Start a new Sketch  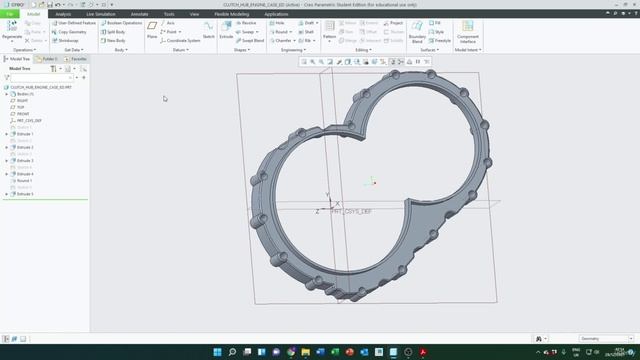[209, 30]
